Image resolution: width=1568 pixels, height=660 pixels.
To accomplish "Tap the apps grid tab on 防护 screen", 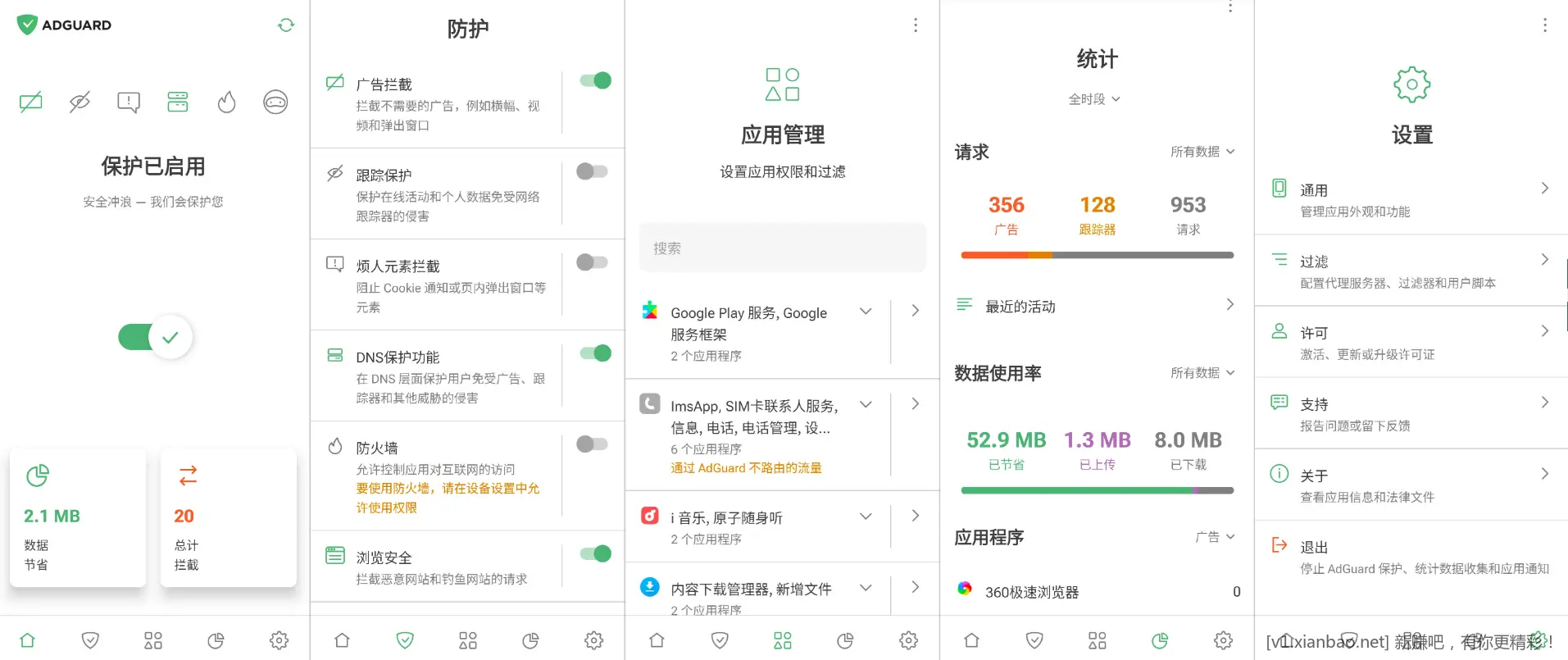I will (x=468, y=640).
